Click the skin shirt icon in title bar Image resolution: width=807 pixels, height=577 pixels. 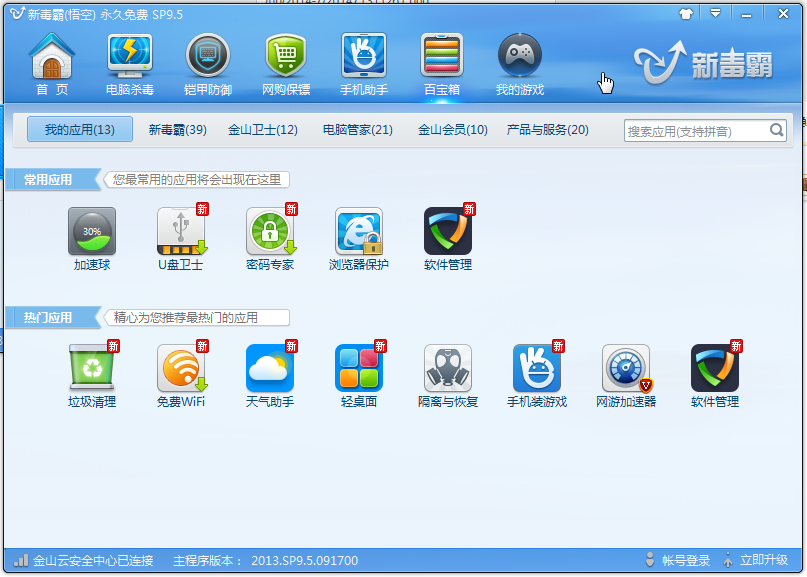(x=686, y=14)
